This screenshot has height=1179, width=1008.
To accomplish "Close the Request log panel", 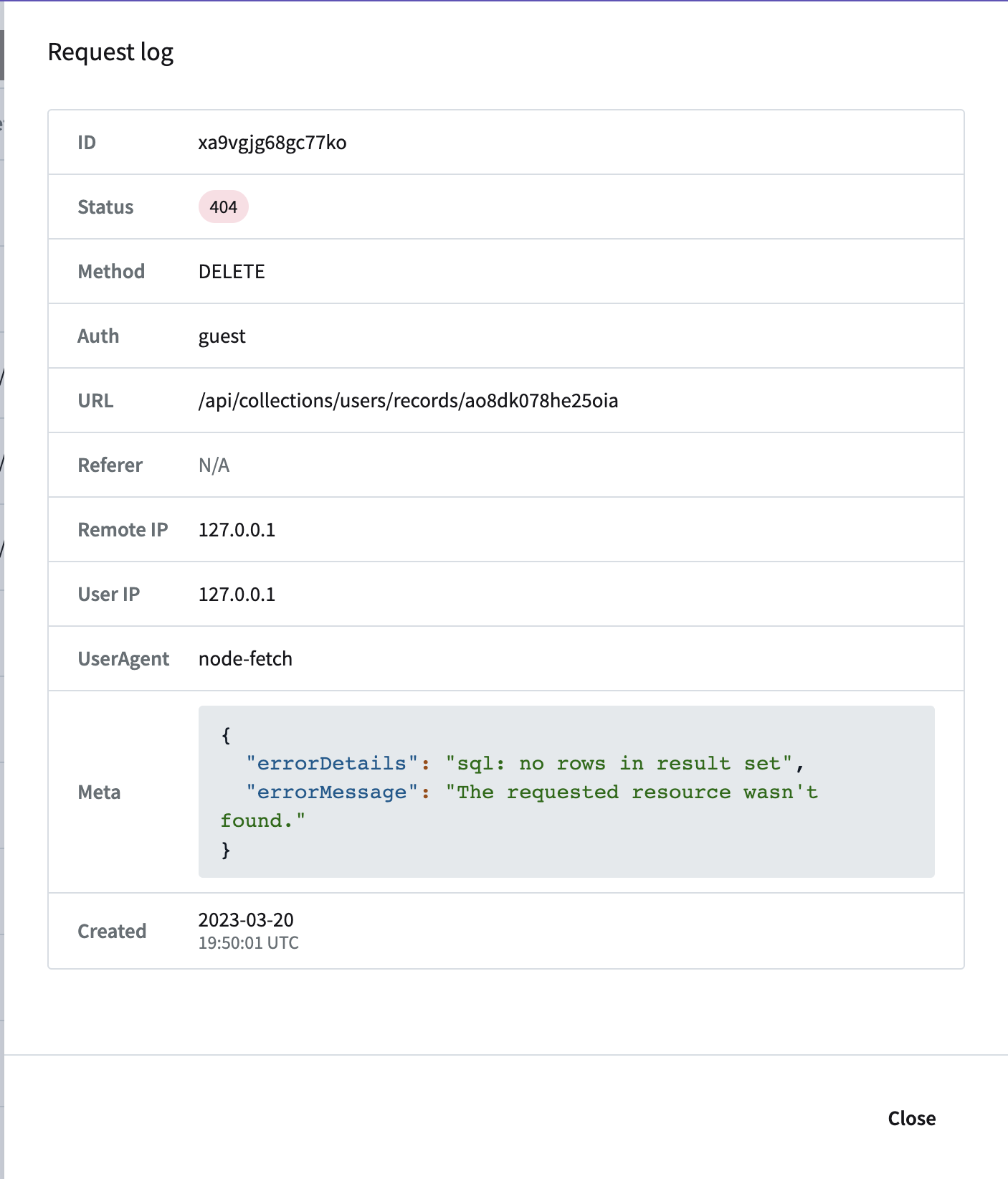I will pos(911,1118).
